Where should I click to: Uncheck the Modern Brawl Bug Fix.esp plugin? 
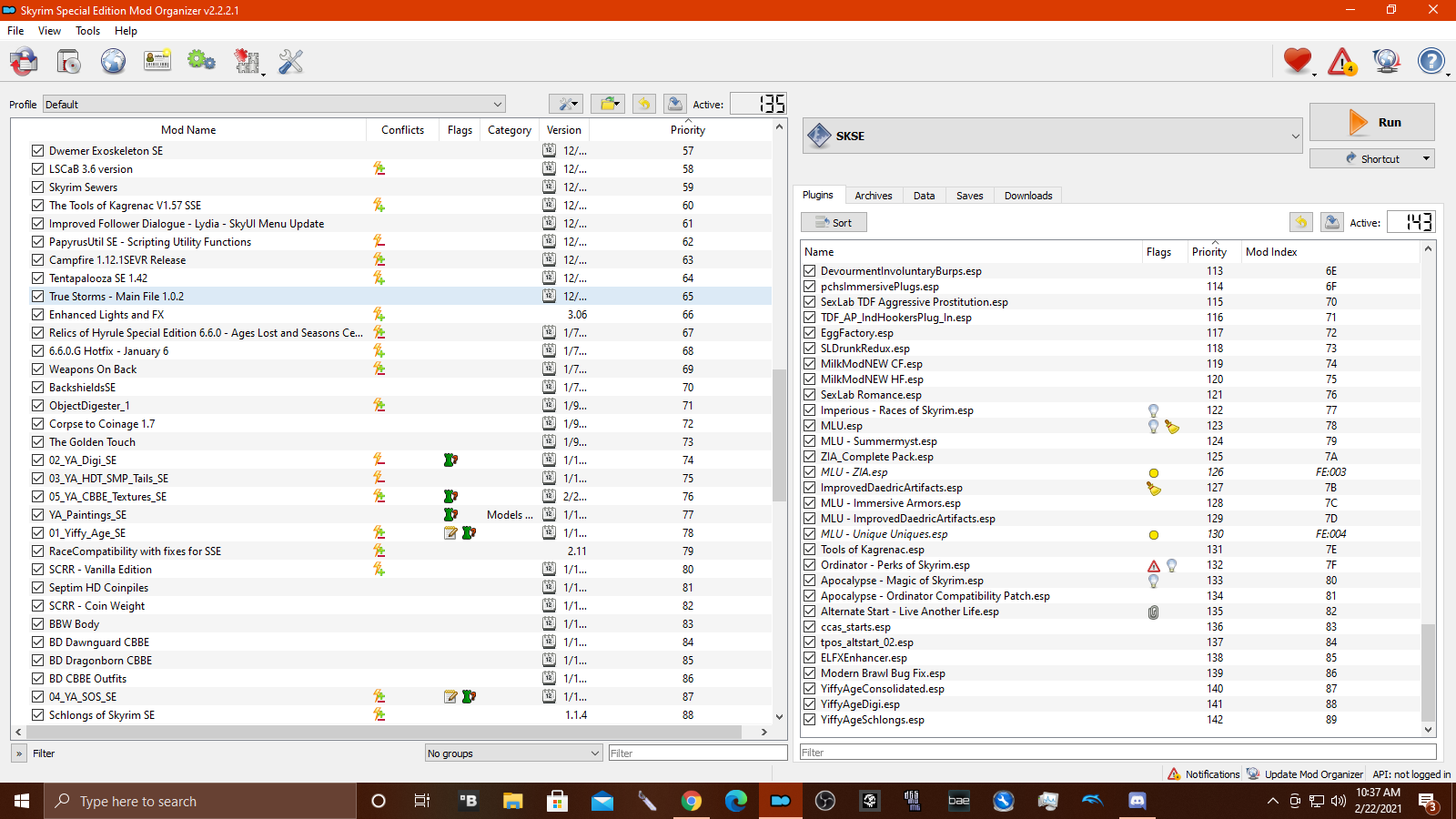point(809,673)
